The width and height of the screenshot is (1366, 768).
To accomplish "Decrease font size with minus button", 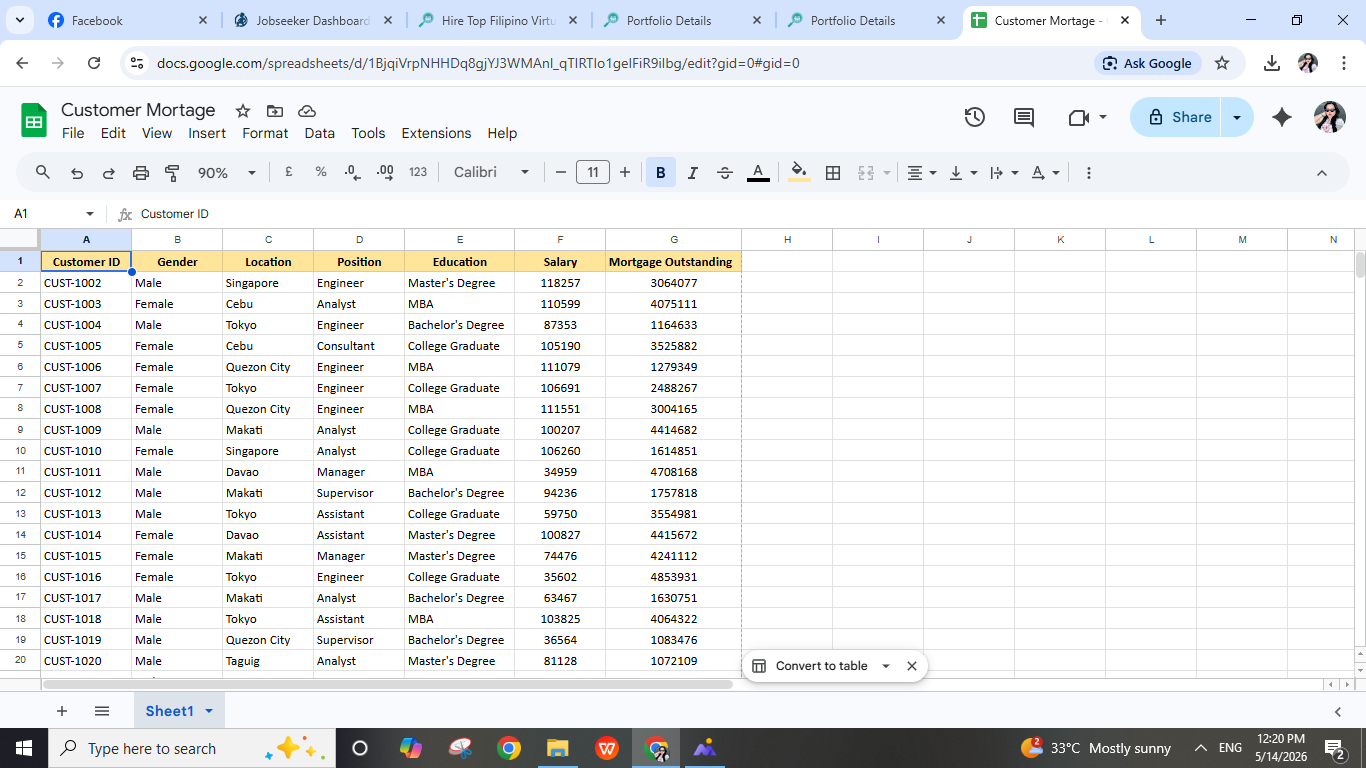I will (561, 173).
